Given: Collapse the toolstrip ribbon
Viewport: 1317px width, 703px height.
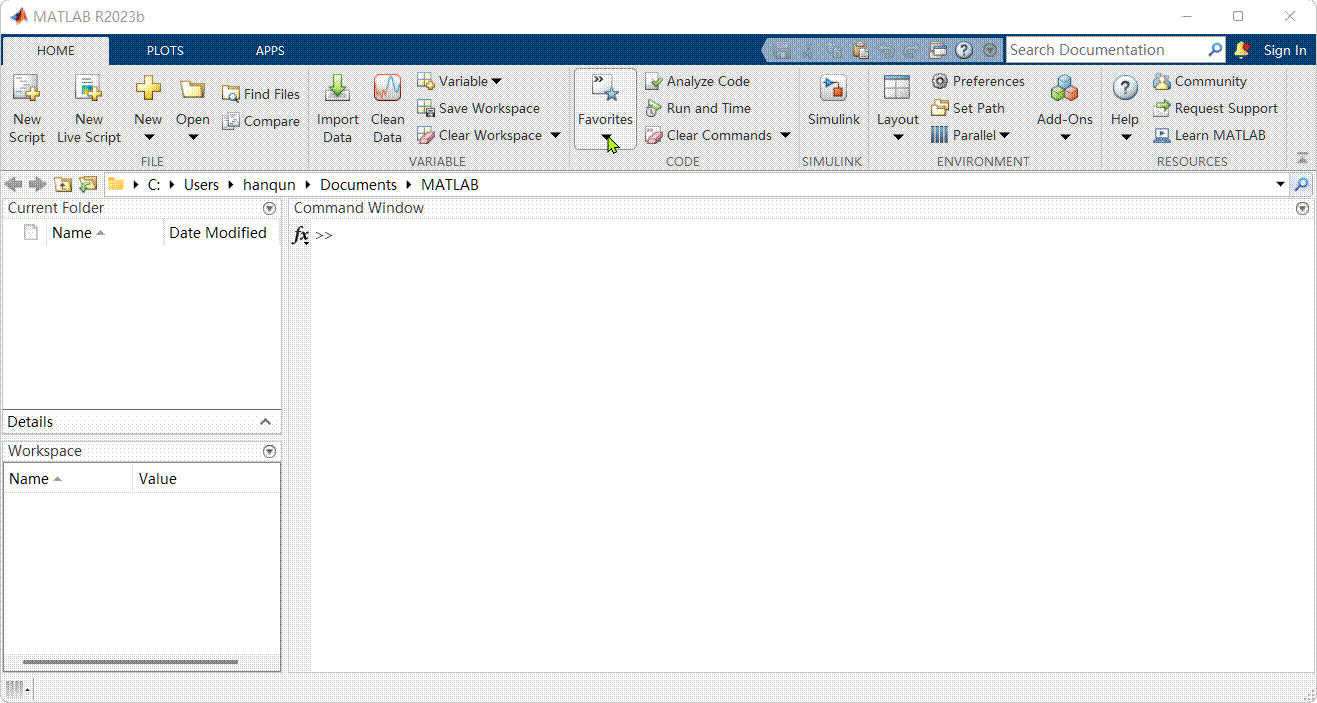Looking at the screenshot, I should point(1302,158).
